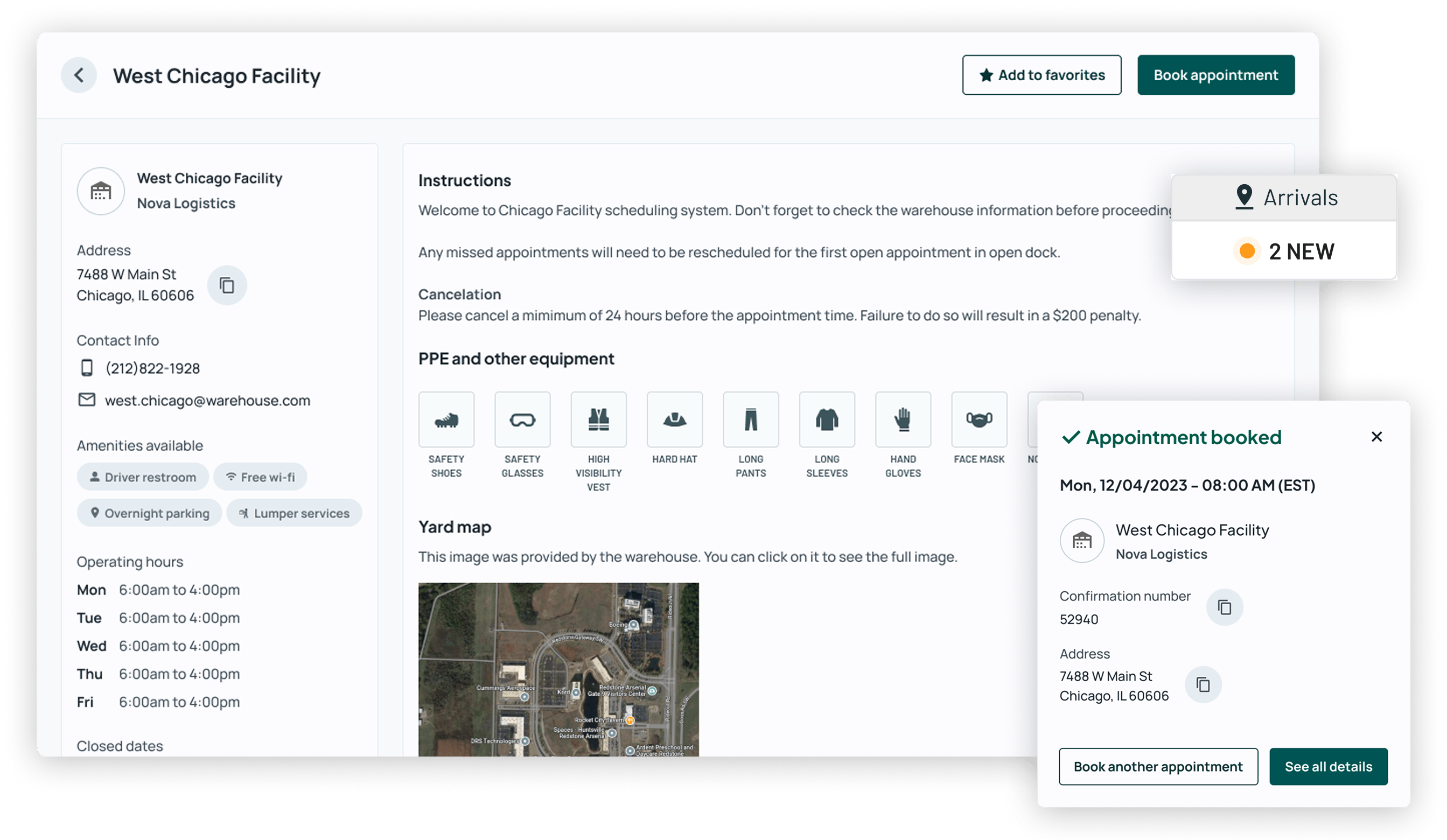Copy address in the Appointment booked popup

point(1203,684)
